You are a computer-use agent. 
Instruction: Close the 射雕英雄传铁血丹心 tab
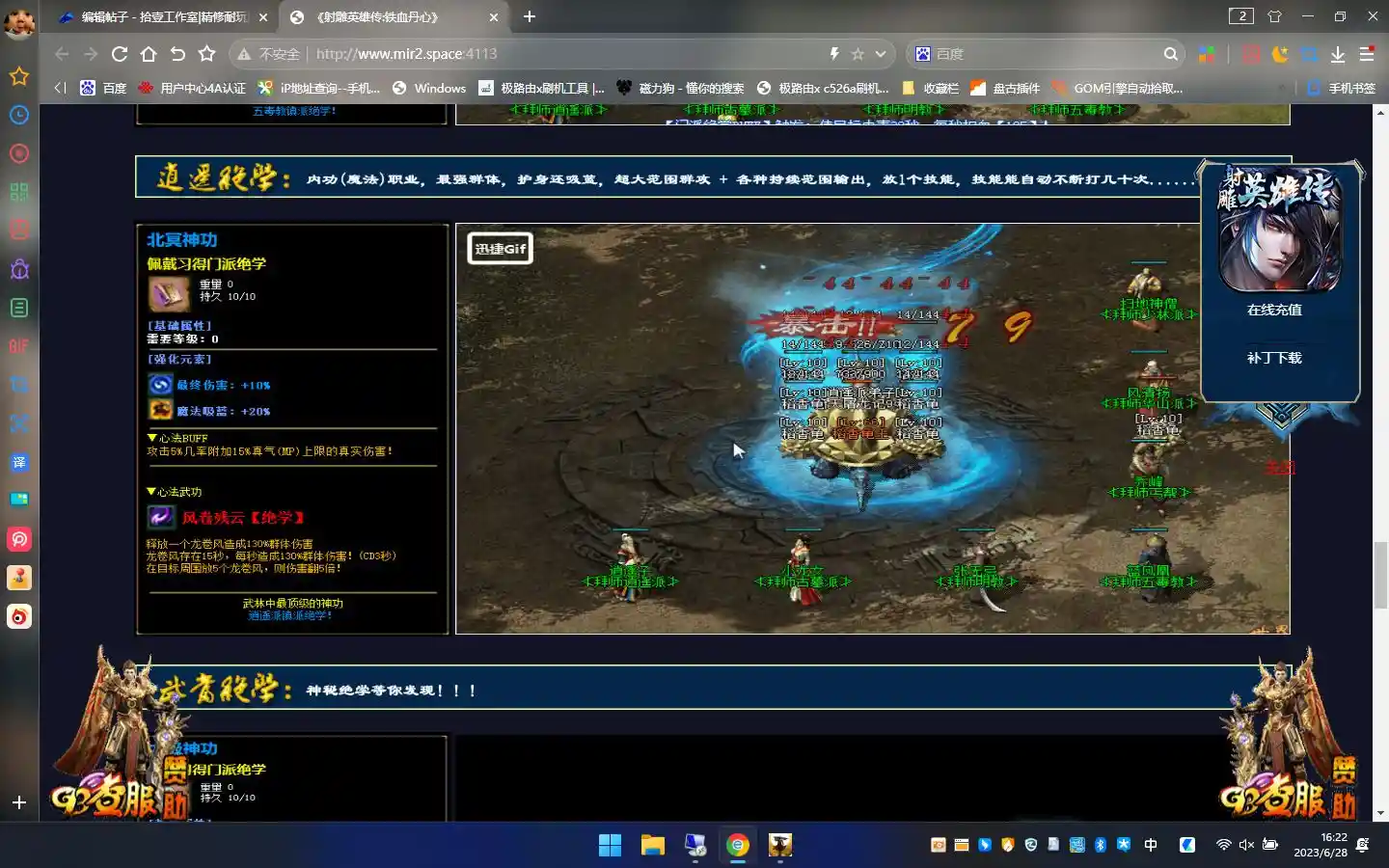coord(494,16)
